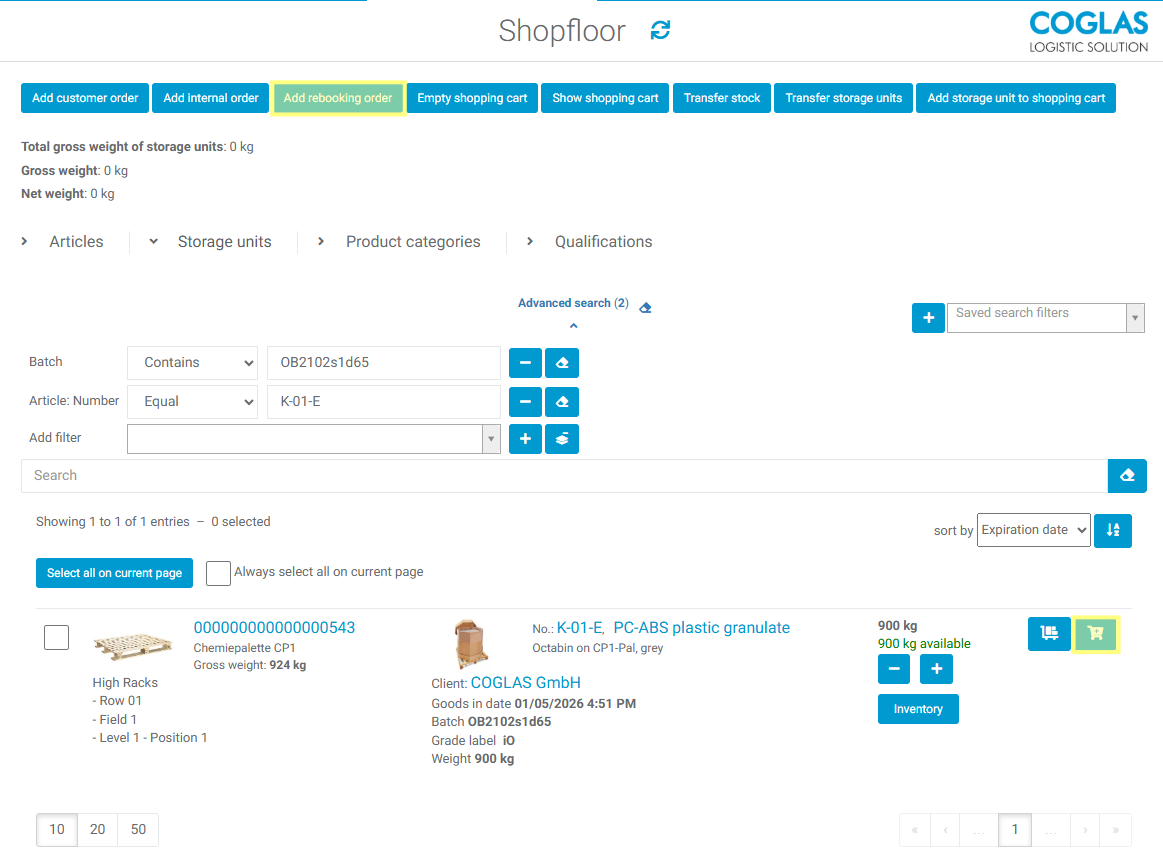The width and height of the screenshot is (1163, 854).
Task: Increase quantity with the plus stepper
Action: click(936, 668)
